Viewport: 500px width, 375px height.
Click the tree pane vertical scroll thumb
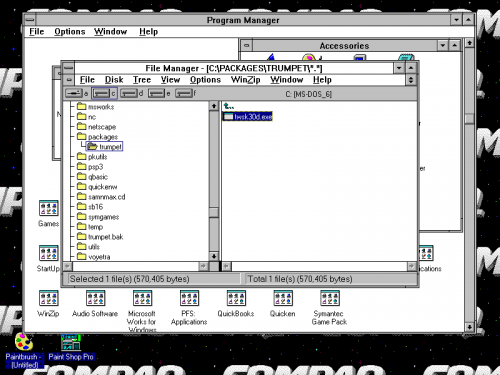click(214, 212)
